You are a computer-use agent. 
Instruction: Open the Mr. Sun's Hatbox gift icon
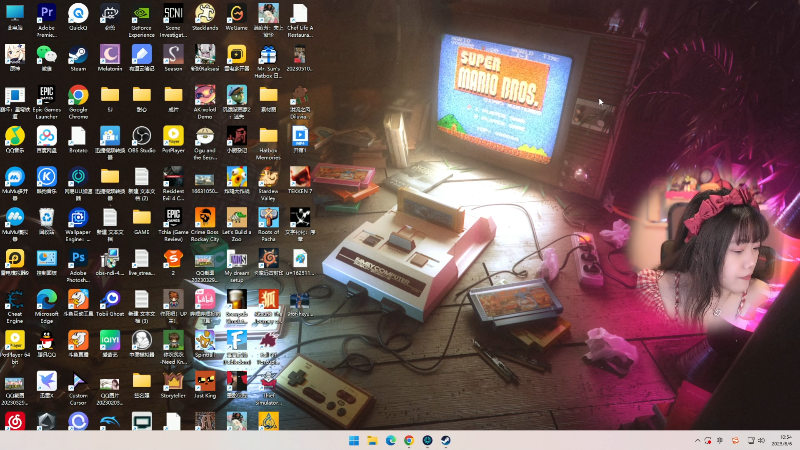click(268, 61)
